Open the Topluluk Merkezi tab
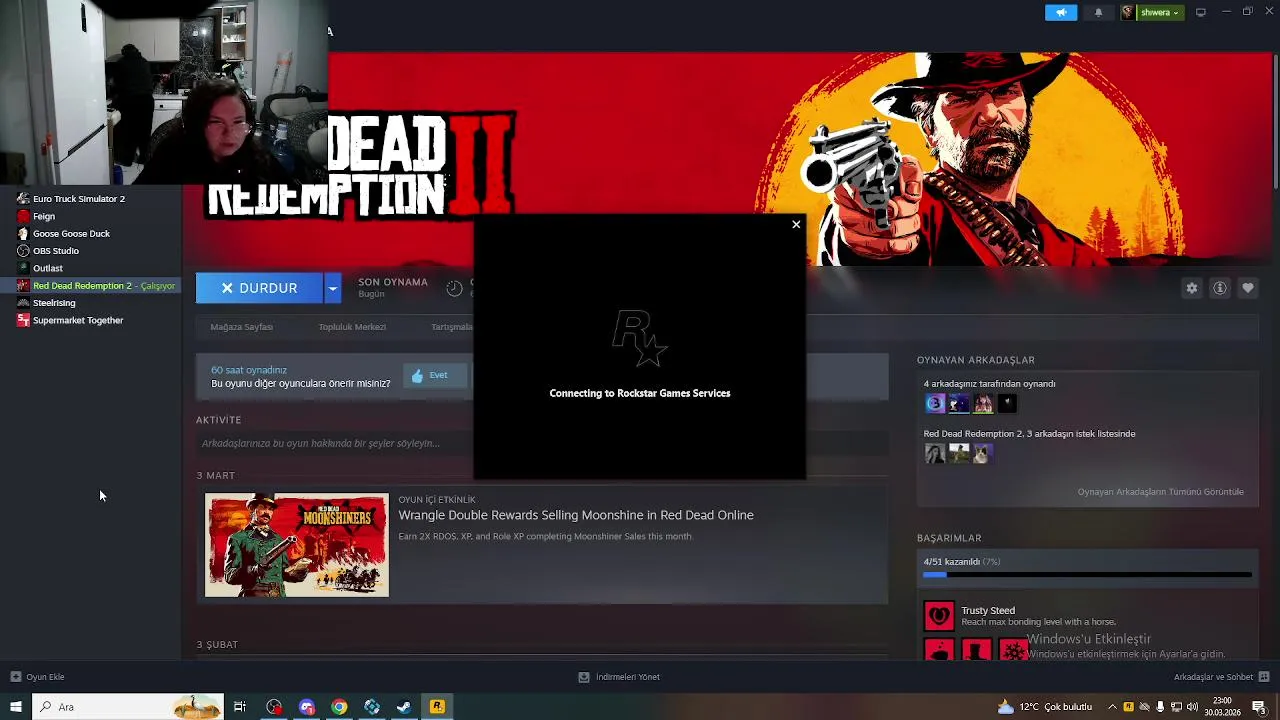 click(352, 327)
